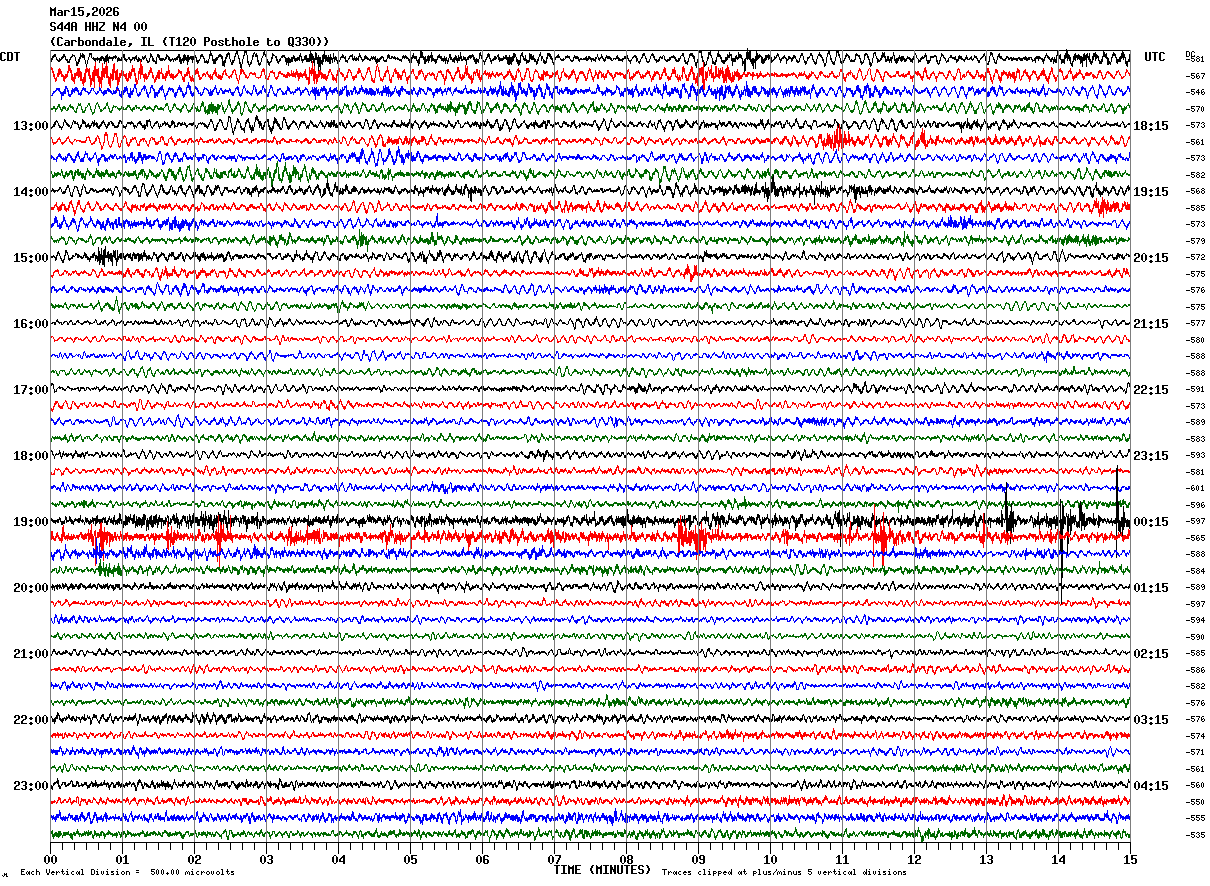Screen dimensions: 1210x886
Task: Select the "23:15" UTC time label
Action: (x=1151, y=456)
